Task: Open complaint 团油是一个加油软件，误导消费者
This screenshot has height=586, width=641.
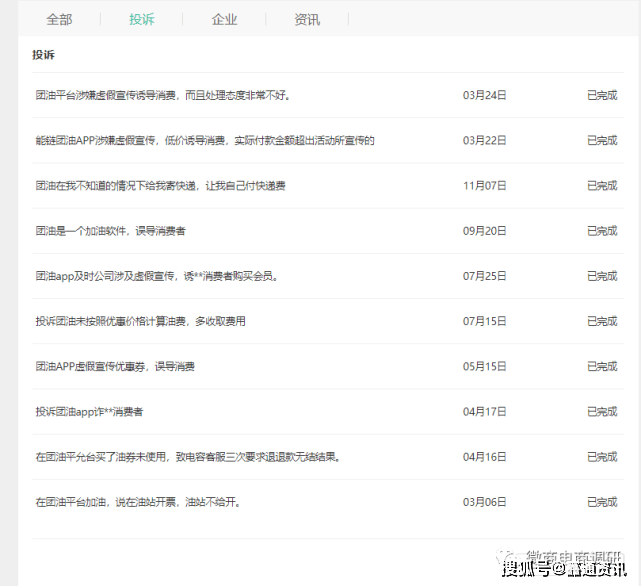Action: pos(110,231)
